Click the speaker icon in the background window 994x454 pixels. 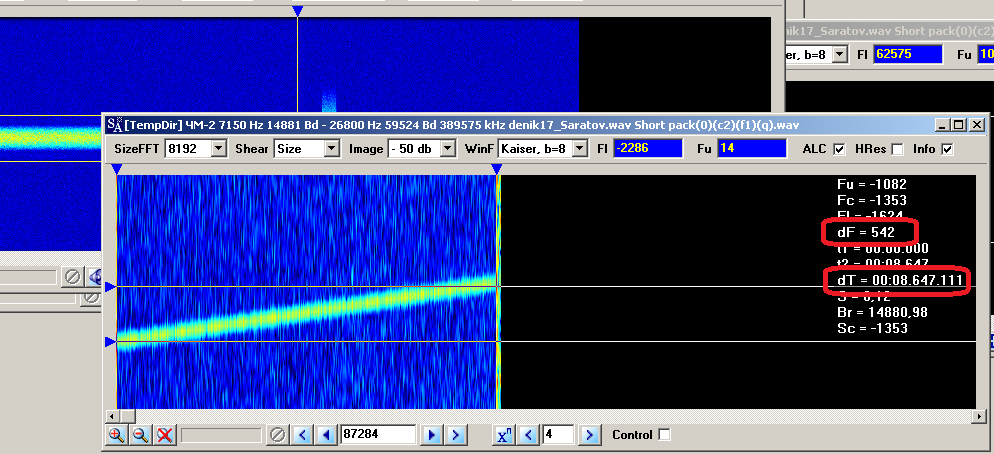point(96,277)
